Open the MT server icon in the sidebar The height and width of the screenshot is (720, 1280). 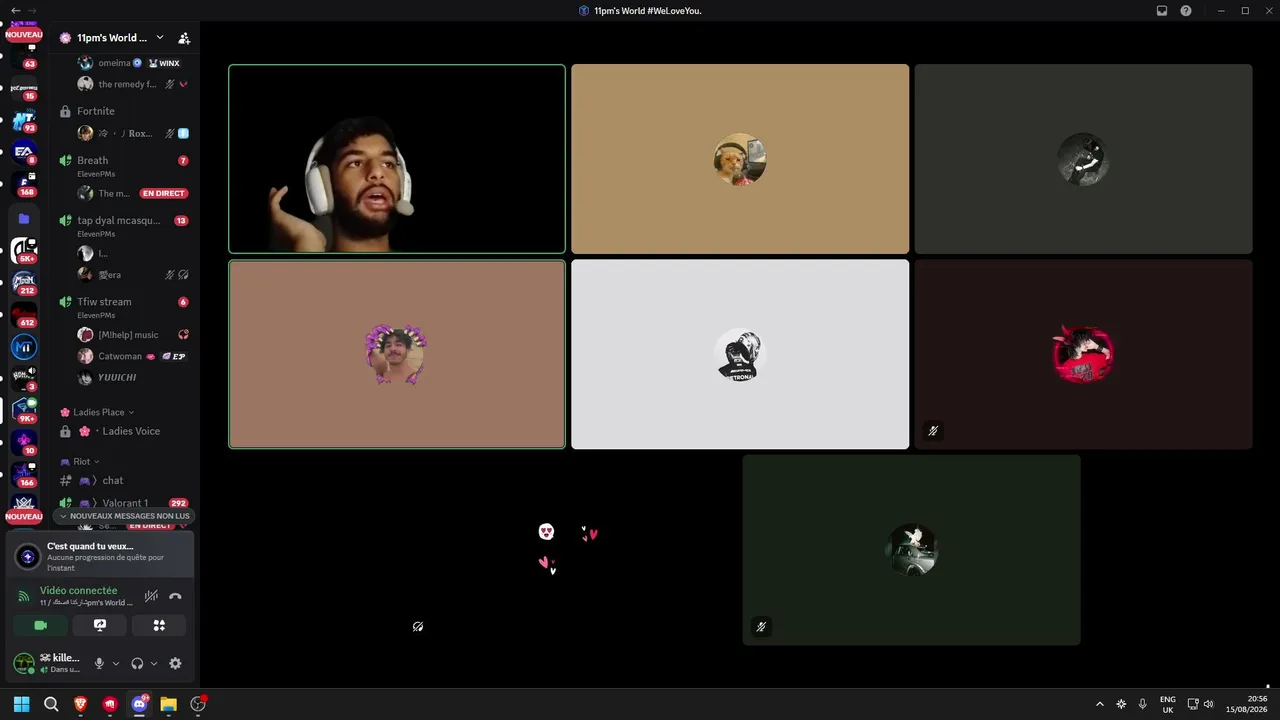(x=24, y=347)
